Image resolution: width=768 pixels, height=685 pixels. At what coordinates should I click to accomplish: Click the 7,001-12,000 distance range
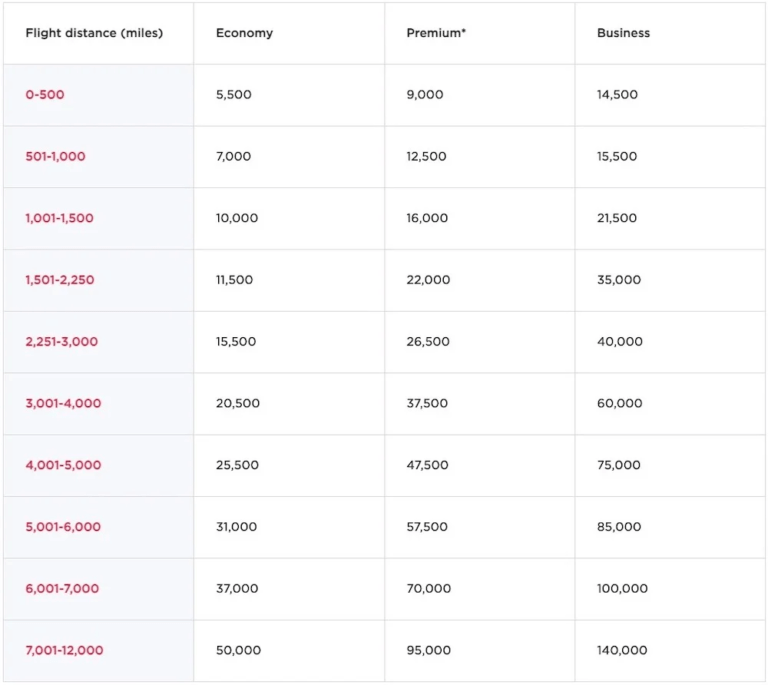(64, 650)
